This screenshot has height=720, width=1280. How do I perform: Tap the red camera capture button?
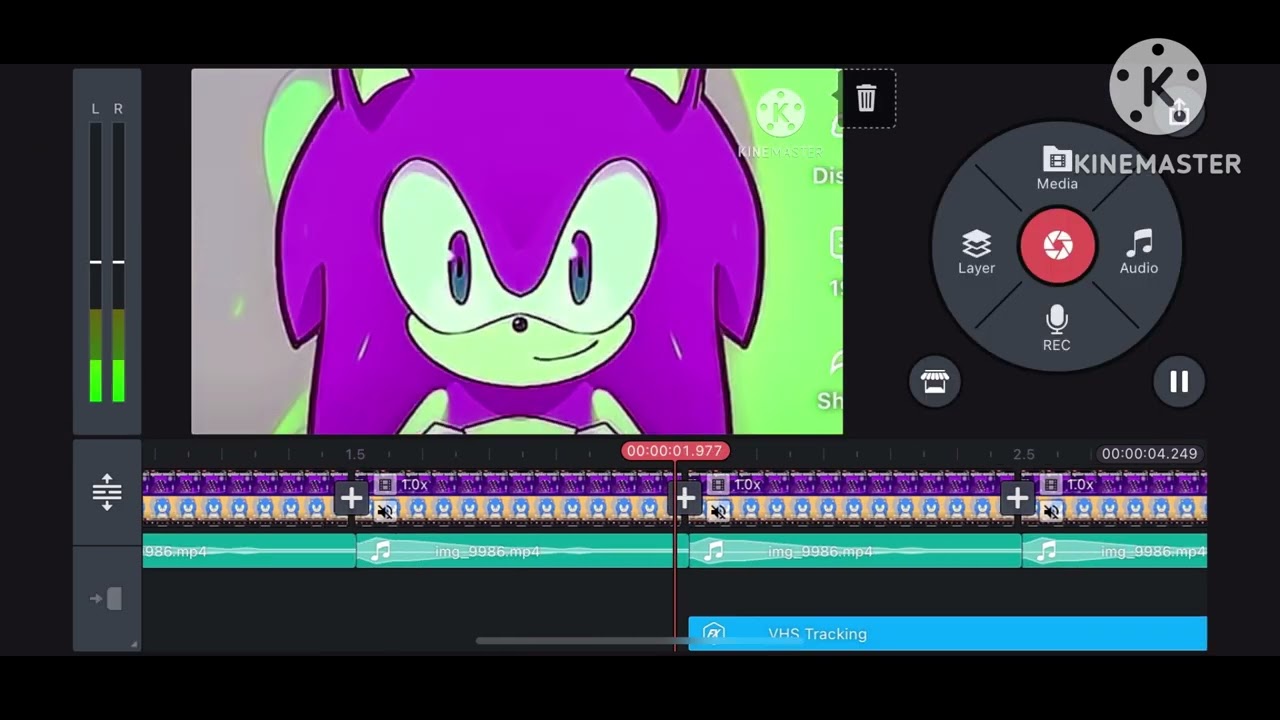click(1057, 245)
